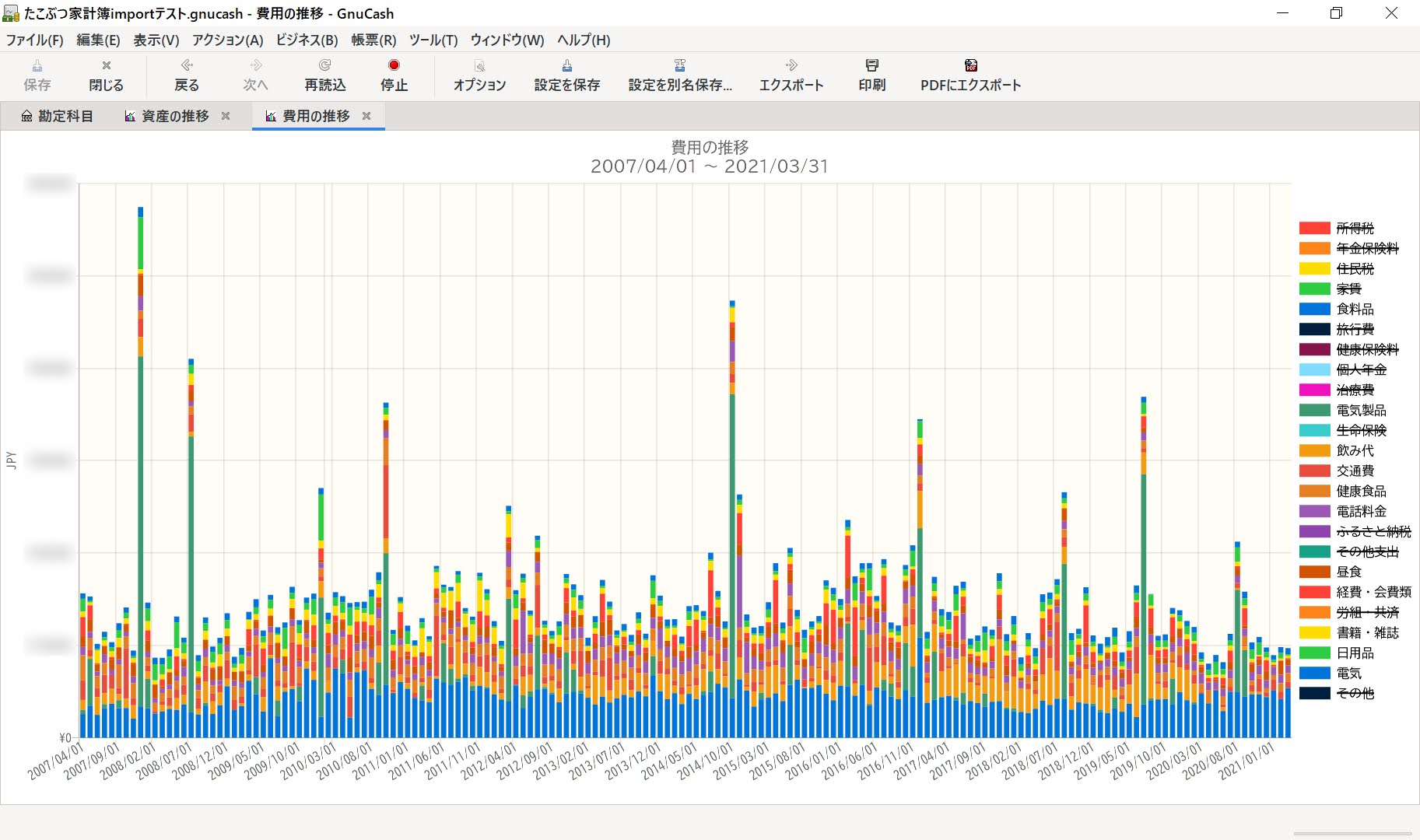The width and height of the screenshot is (1420, 840).
Task: Open the 帳票(R) menu
Action: tap(373, 40)
